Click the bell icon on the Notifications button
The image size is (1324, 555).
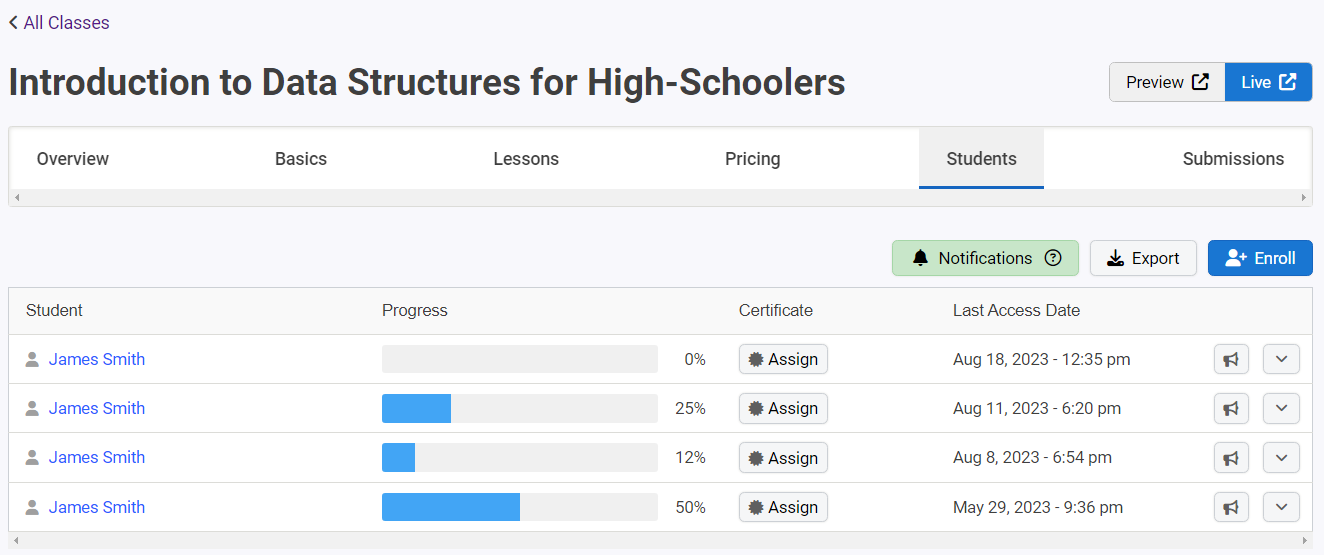click(x=921, y=258)
